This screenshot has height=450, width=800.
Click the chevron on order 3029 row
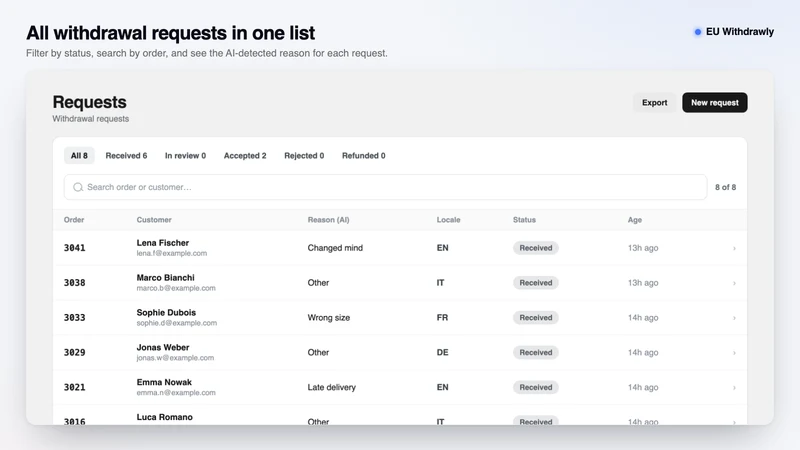[x=734, y=353]
